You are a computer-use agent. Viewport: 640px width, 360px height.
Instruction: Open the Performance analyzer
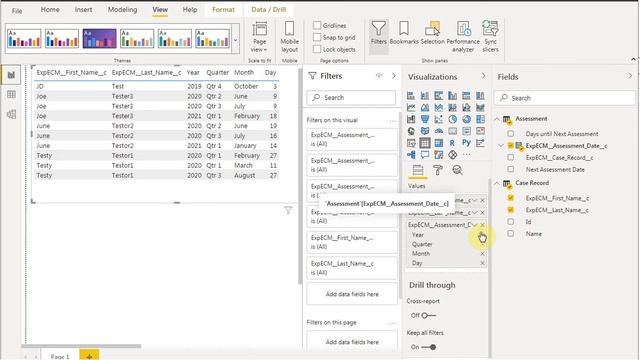pos(463,37)
